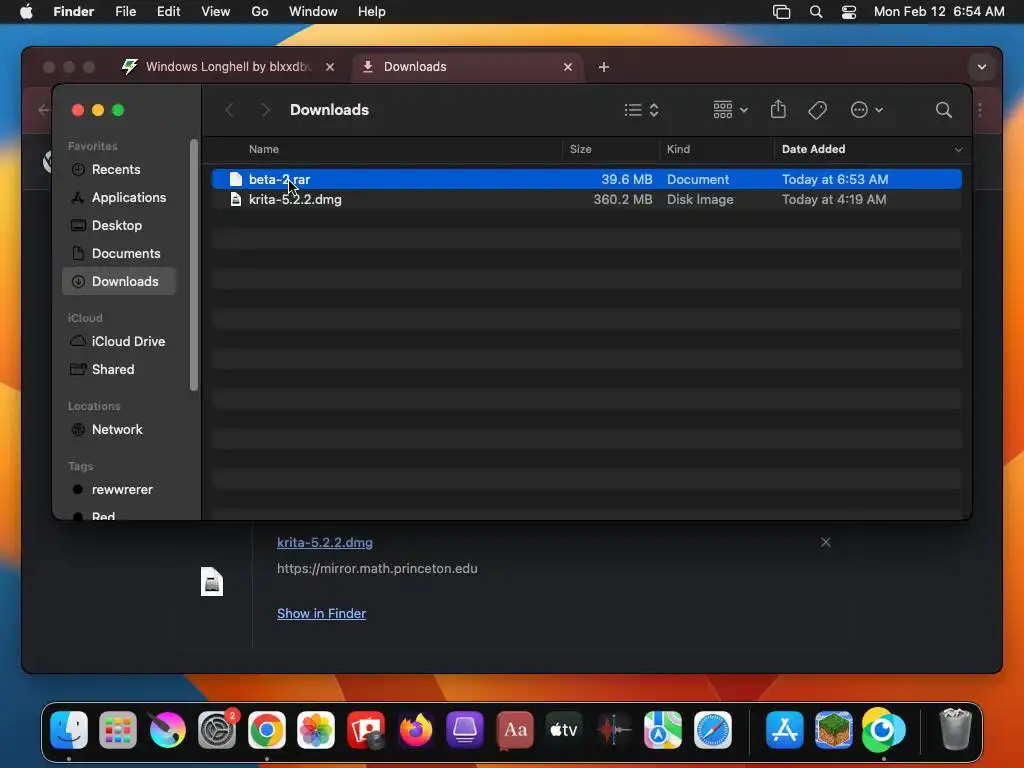Click the krita-5.2.2.dmg link in browser downloads

pos(325,542)
